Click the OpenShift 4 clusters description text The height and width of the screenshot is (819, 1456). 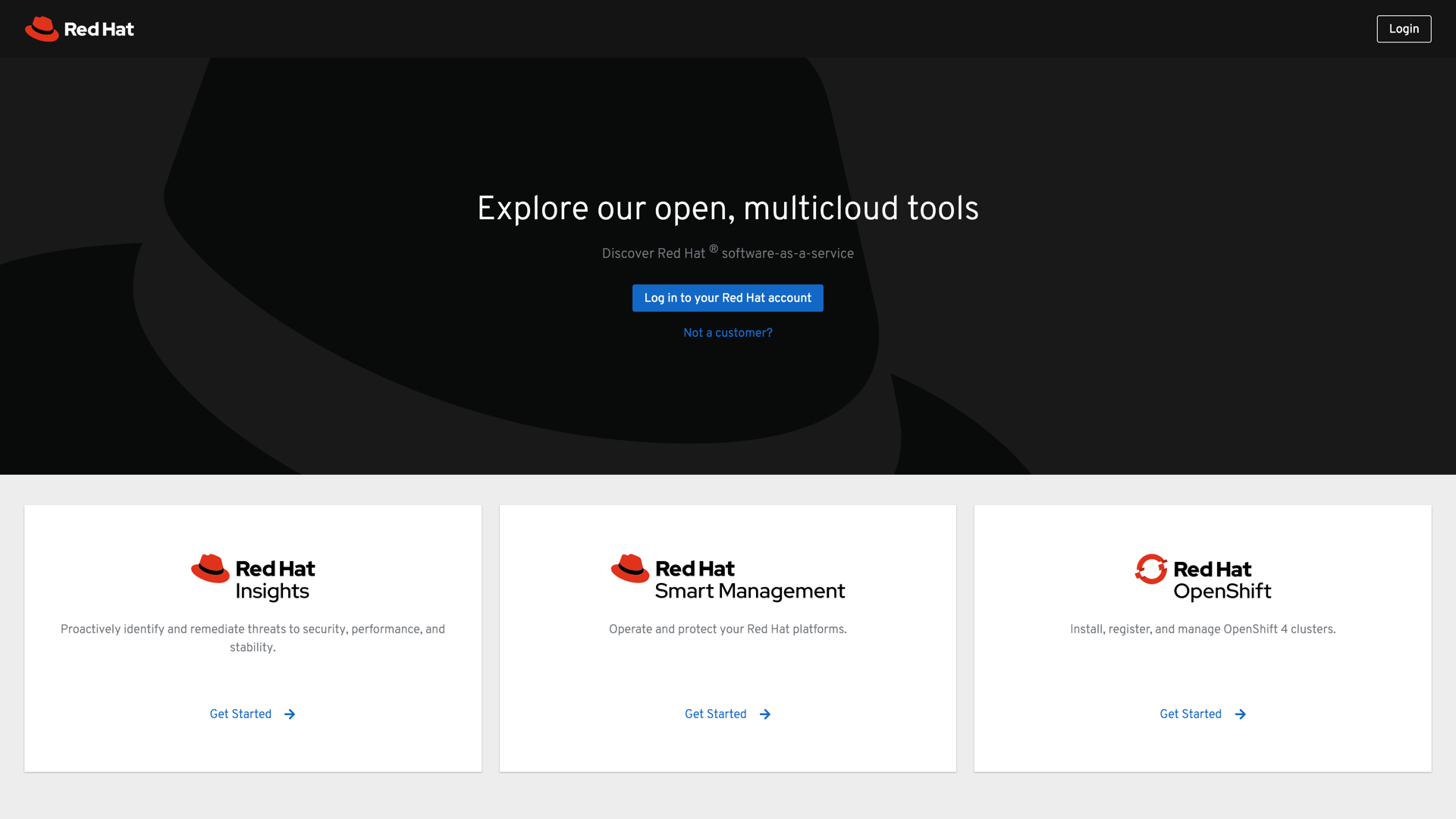pos(1202,629)
